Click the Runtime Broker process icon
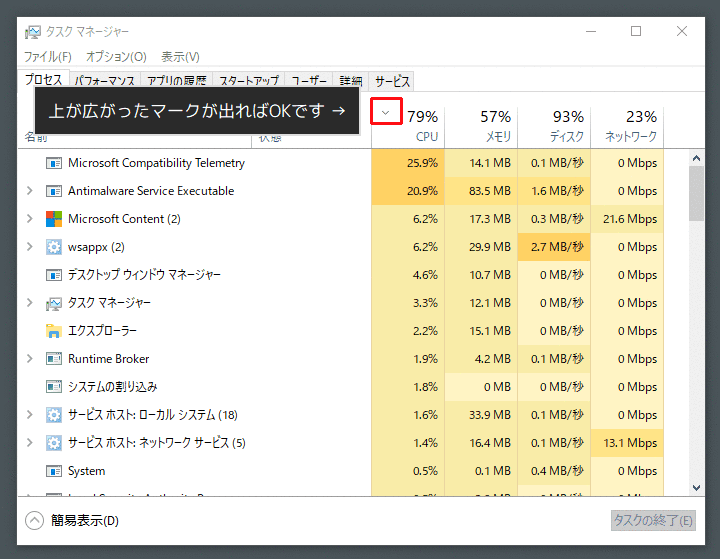This screenshot has width=720, height=559. pyautogui.click(x=54, y=359)
